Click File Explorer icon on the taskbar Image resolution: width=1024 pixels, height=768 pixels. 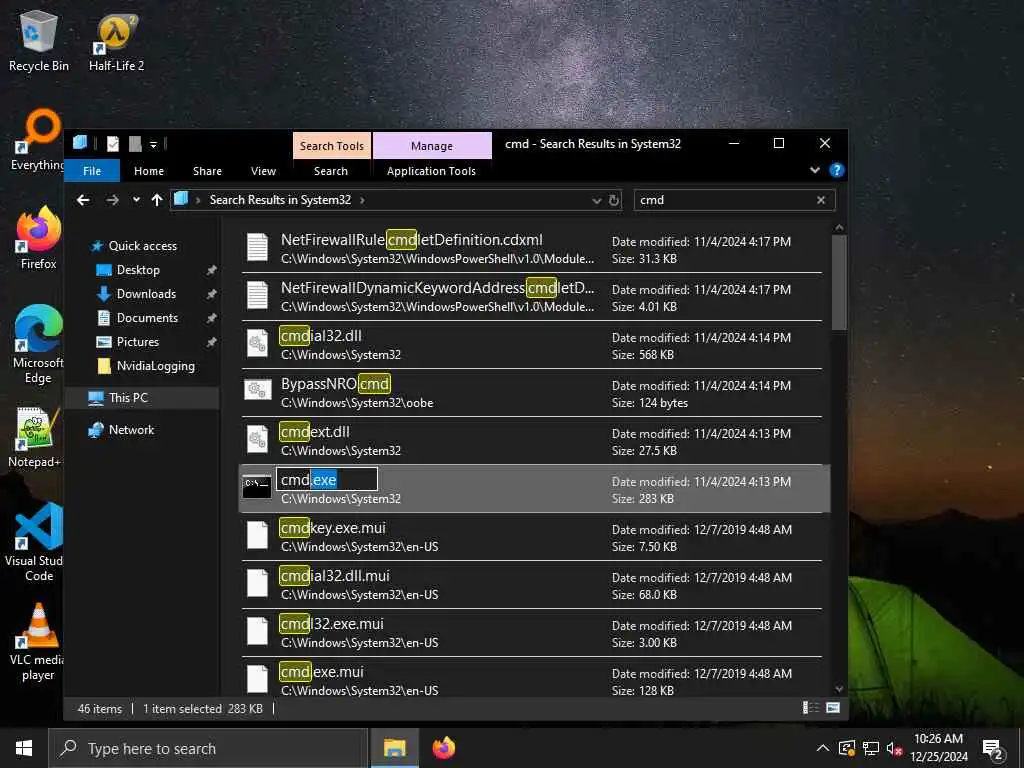click(394, 748)
